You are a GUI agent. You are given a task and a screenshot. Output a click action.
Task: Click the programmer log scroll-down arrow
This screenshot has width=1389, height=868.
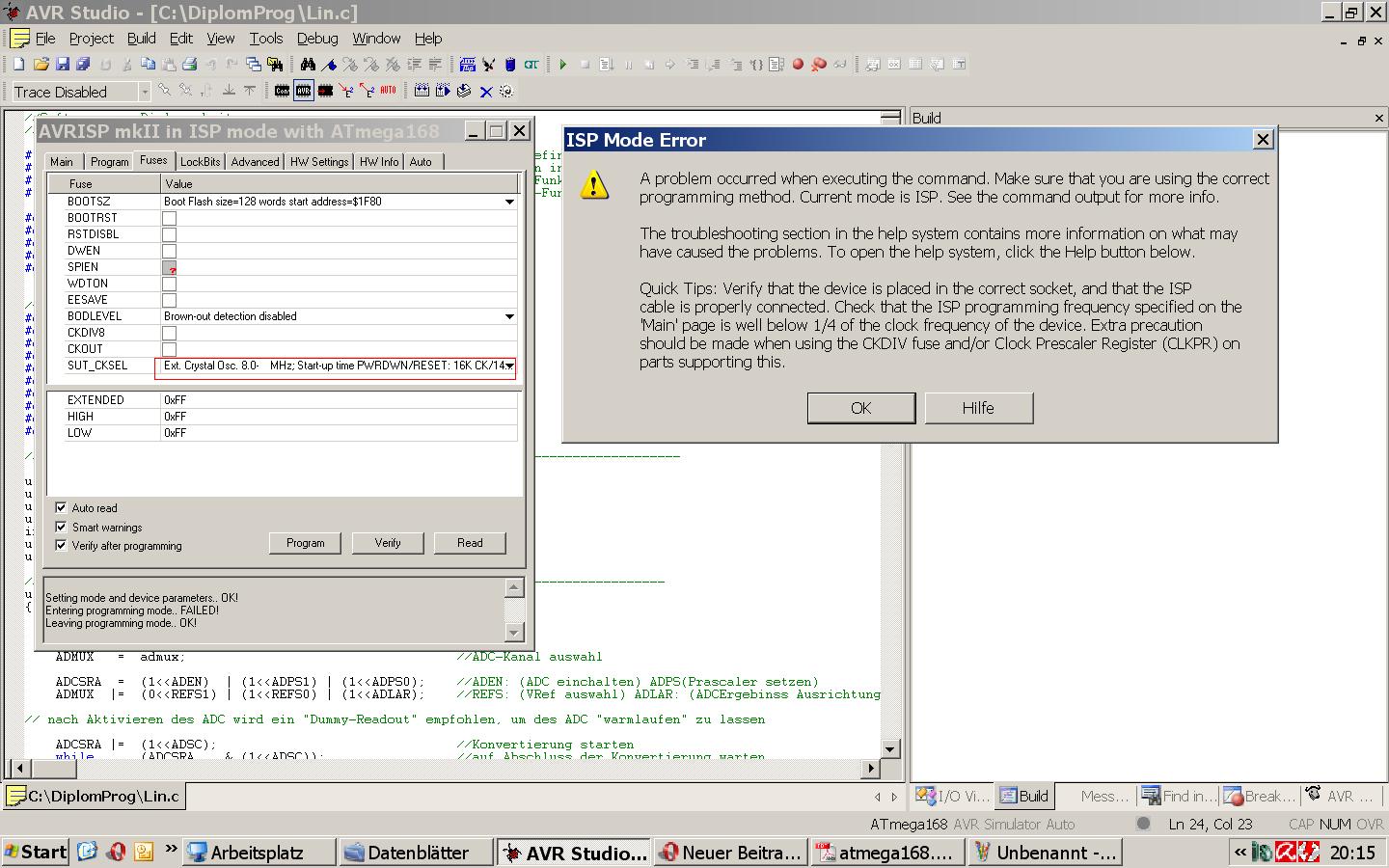pos(514,632)
